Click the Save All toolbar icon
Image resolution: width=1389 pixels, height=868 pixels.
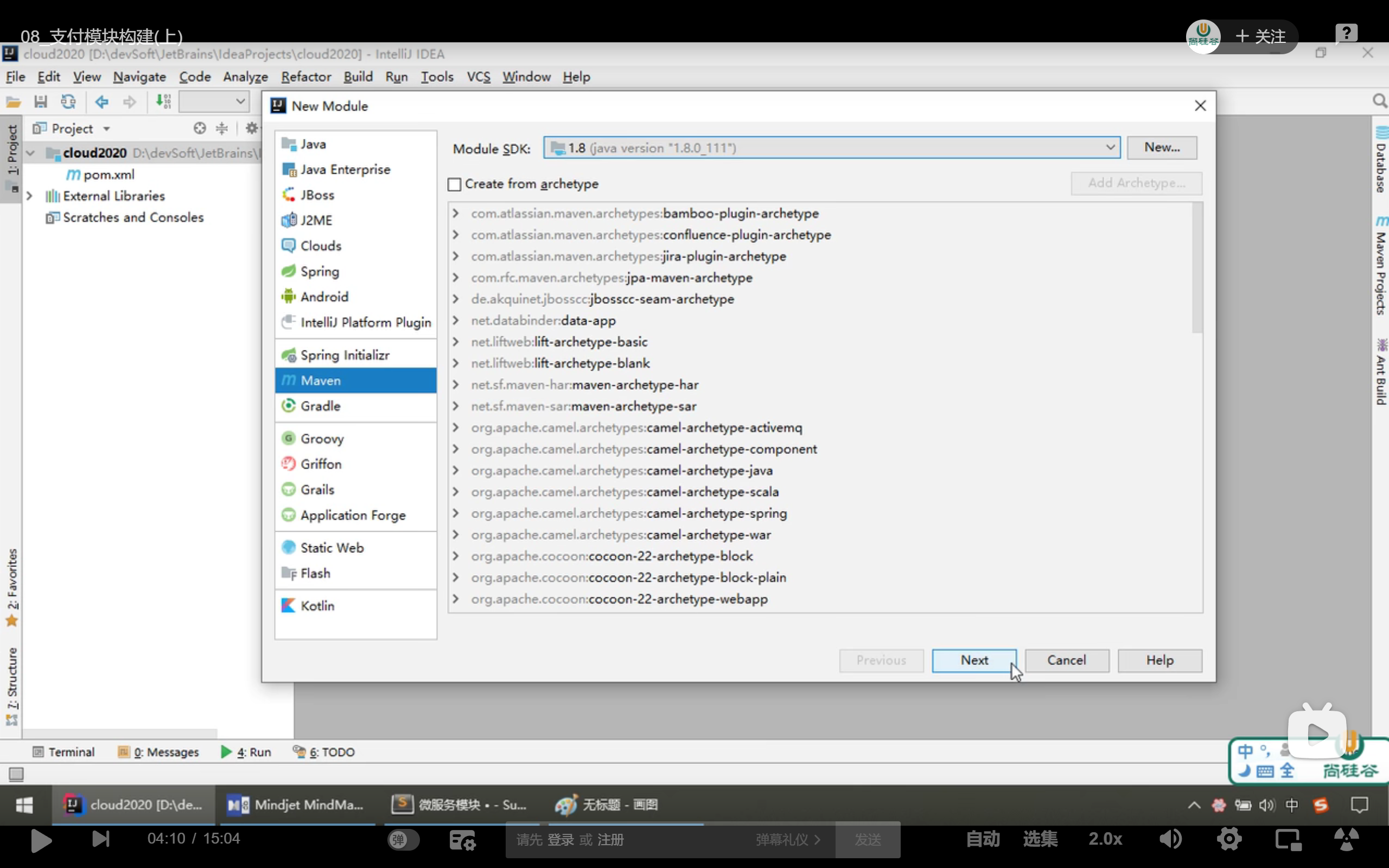click(x=40, y=101)
